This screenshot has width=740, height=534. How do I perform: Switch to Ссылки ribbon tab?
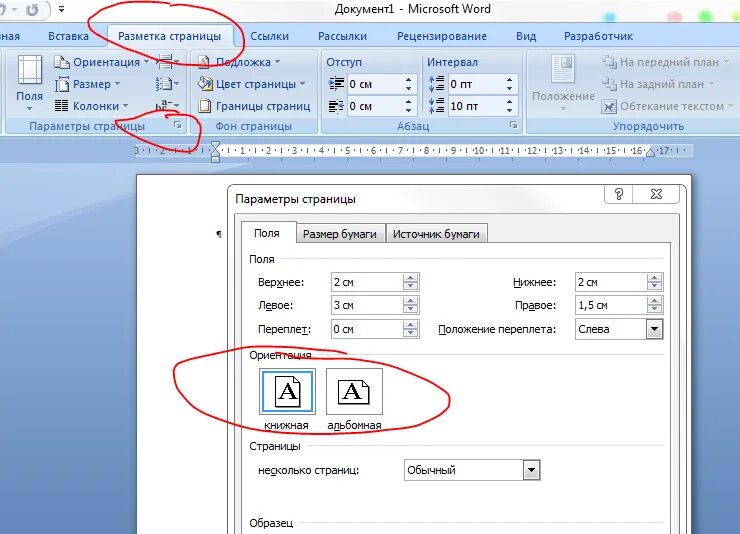pos(269,36)
